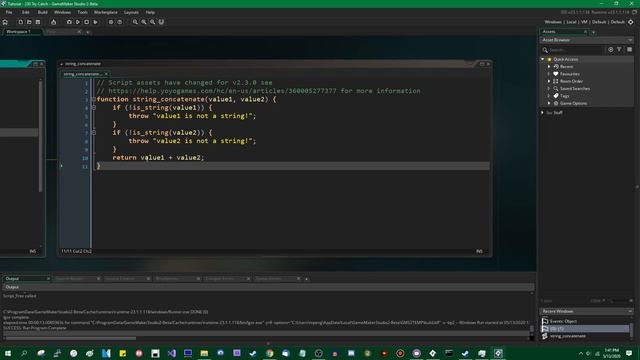Open Game Options from toolbar icon

coord(111,22)
